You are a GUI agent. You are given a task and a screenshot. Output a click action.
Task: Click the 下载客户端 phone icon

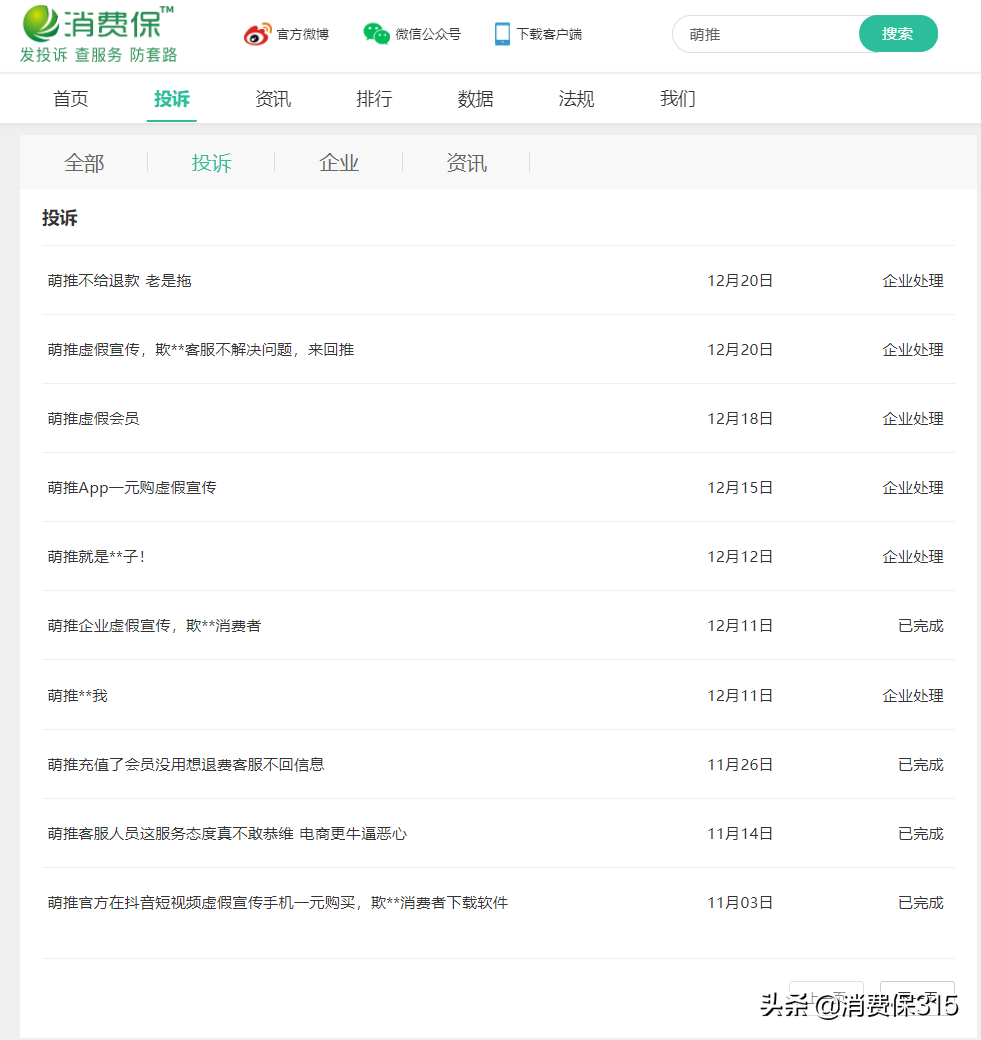coord(502,34)
